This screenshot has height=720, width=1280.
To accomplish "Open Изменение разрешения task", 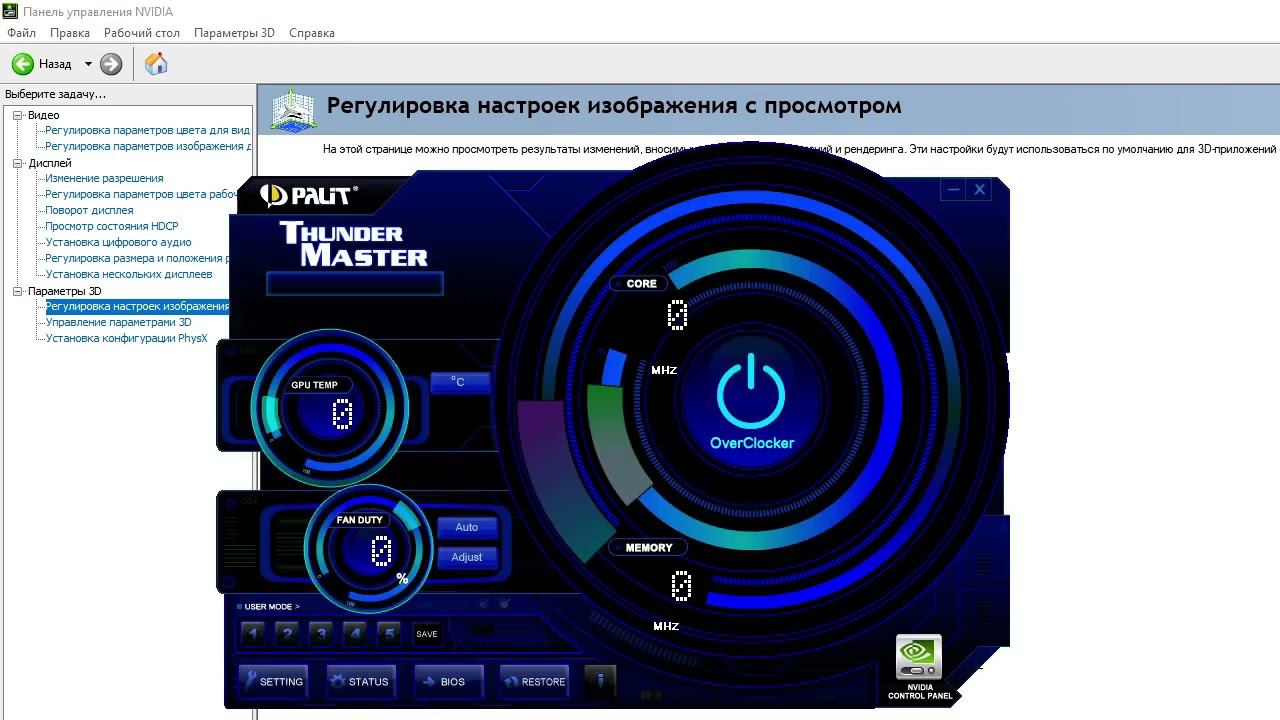I will [104, 178].
